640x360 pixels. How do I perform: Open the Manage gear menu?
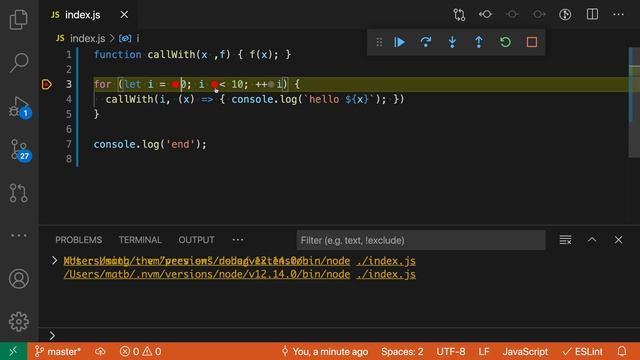(x=19, y=322)
